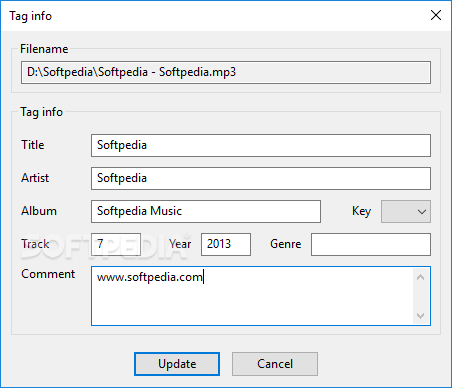This screenshot has width=452, height=388.
Task: Click the Track number field
Action: [x=116, y=244]
